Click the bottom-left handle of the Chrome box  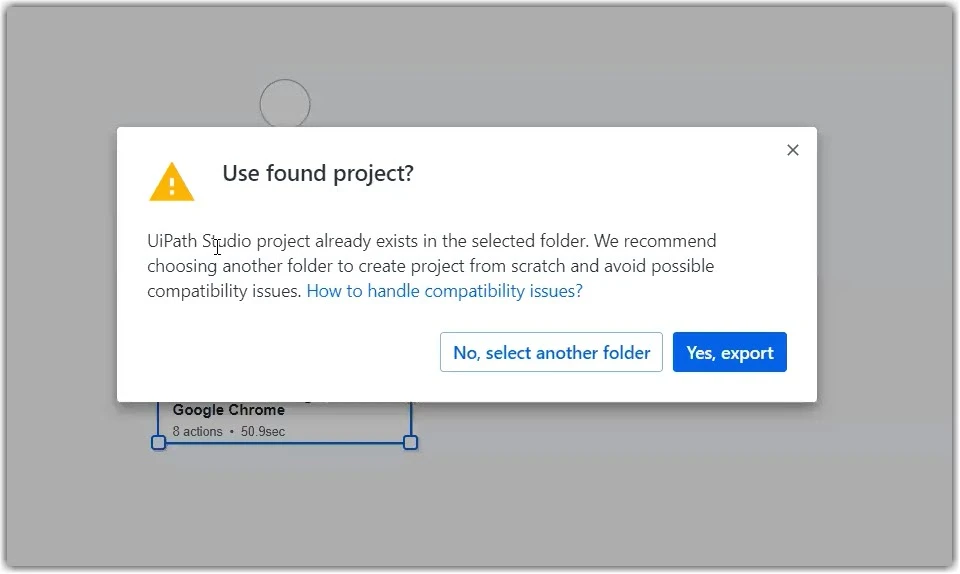[x=159, y=442]
